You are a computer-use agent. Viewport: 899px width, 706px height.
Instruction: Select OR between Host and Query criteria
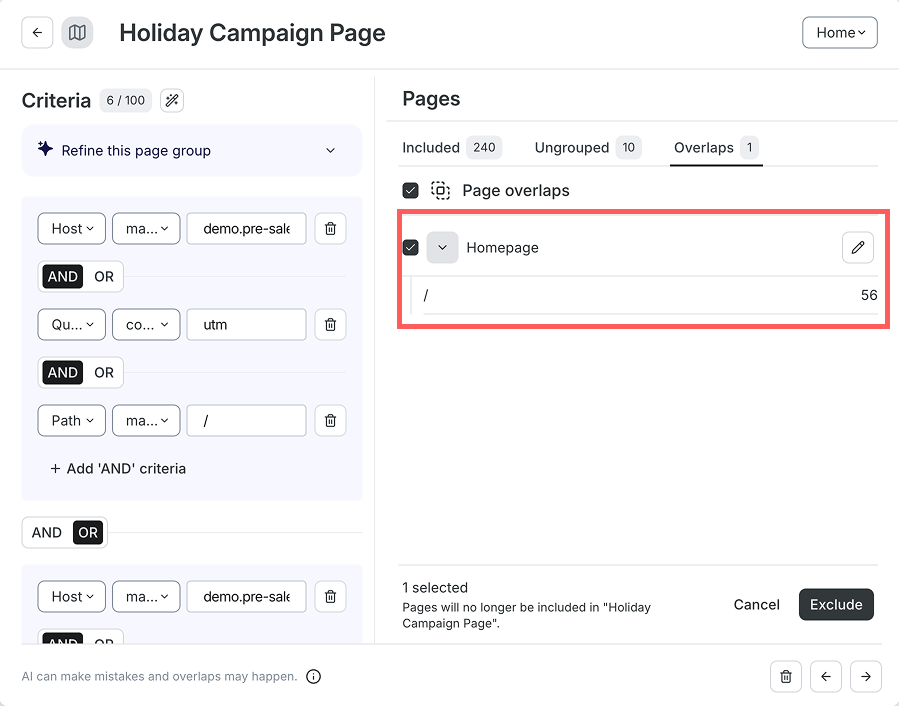(x=104, y=276)
